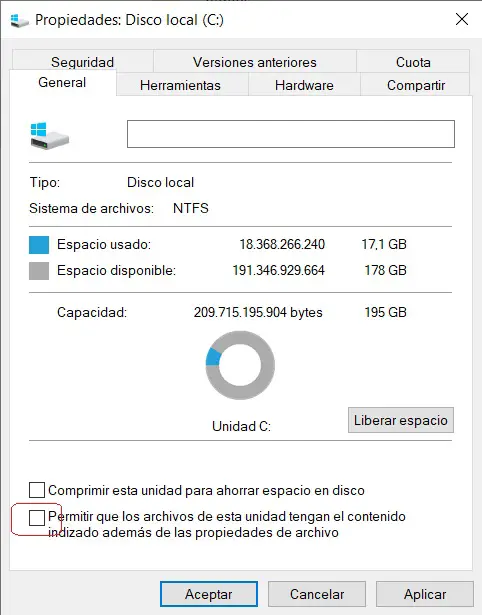
Task: Enable Comprimir esta unidad checkbox
Action: [37, 490]
